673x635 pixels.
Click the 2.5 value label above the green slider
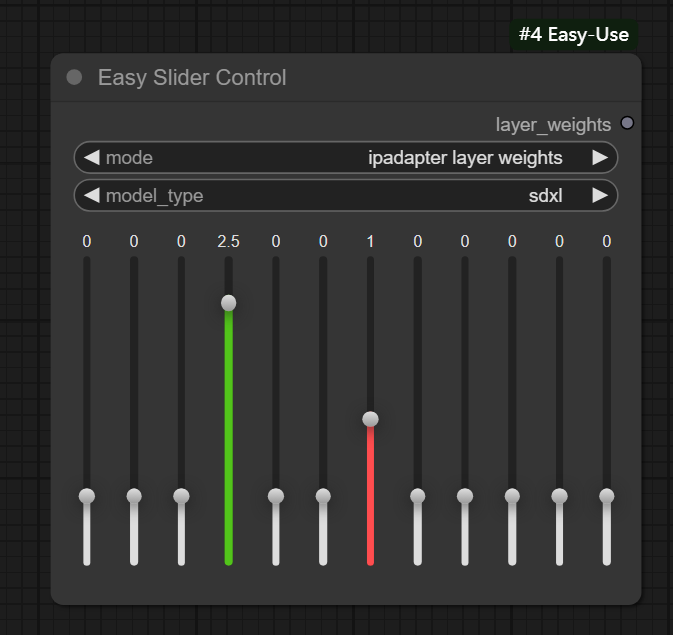pos(228,241)
